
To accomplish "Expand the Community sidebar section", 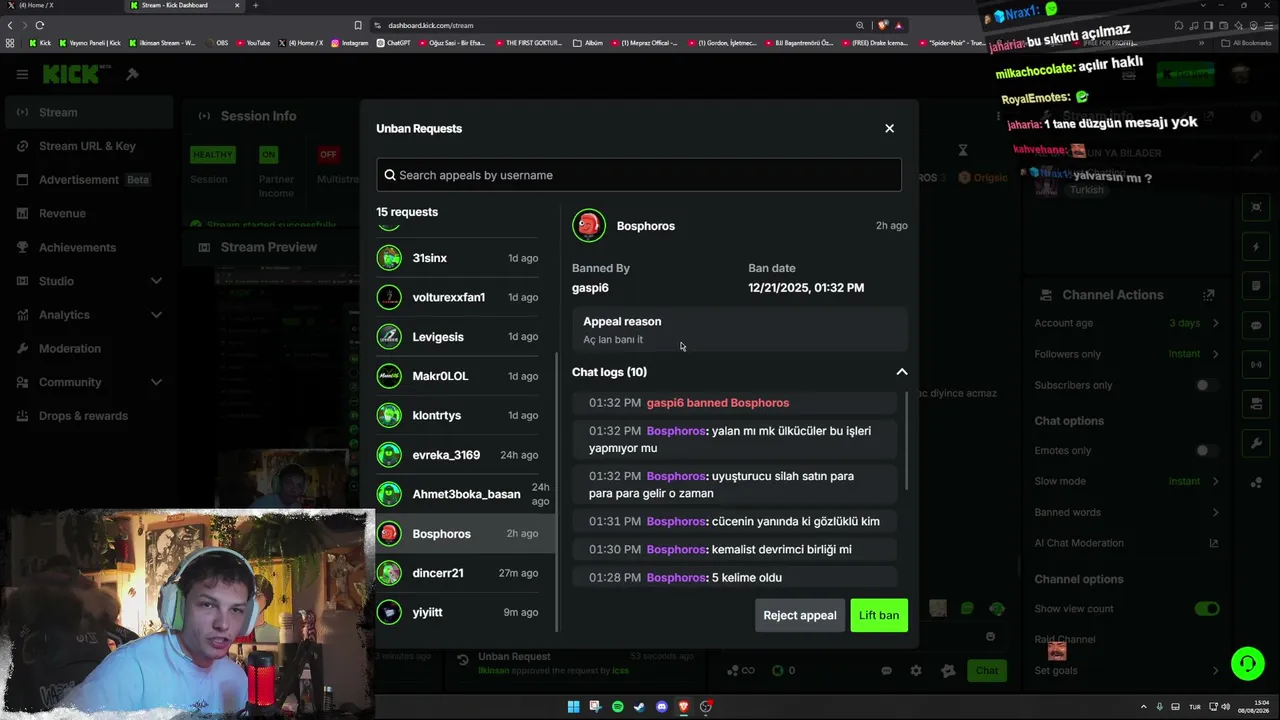I will (x=156, y=382).
